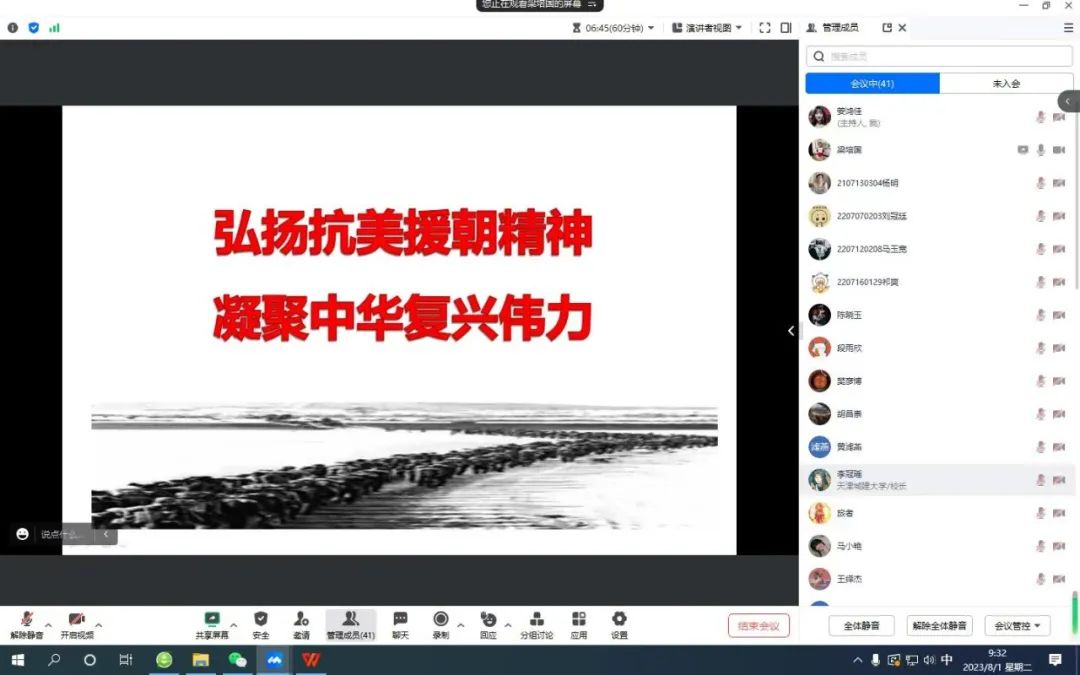Viewport: 1080px width, 675px height.
Task: Enter full screen via the top toolbar icon
Action: tap(765, 28)
